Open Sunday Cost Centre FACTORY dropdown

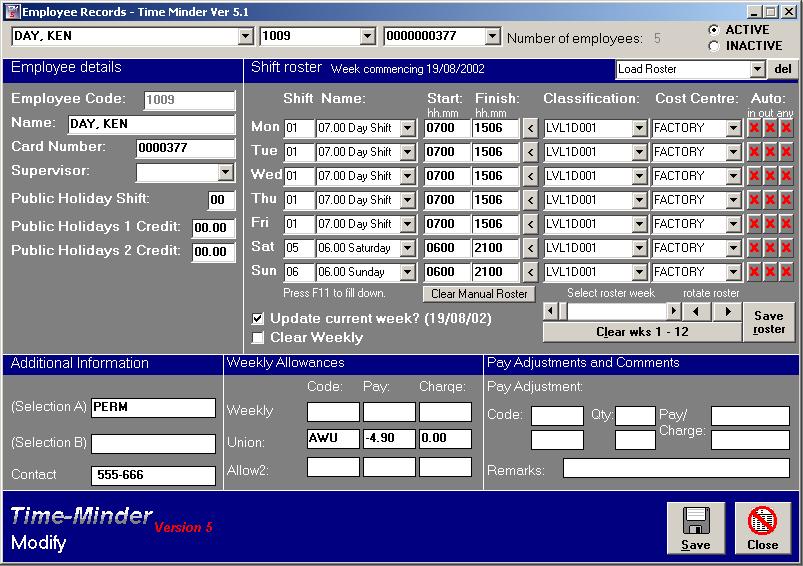click(x=733, y=272)
